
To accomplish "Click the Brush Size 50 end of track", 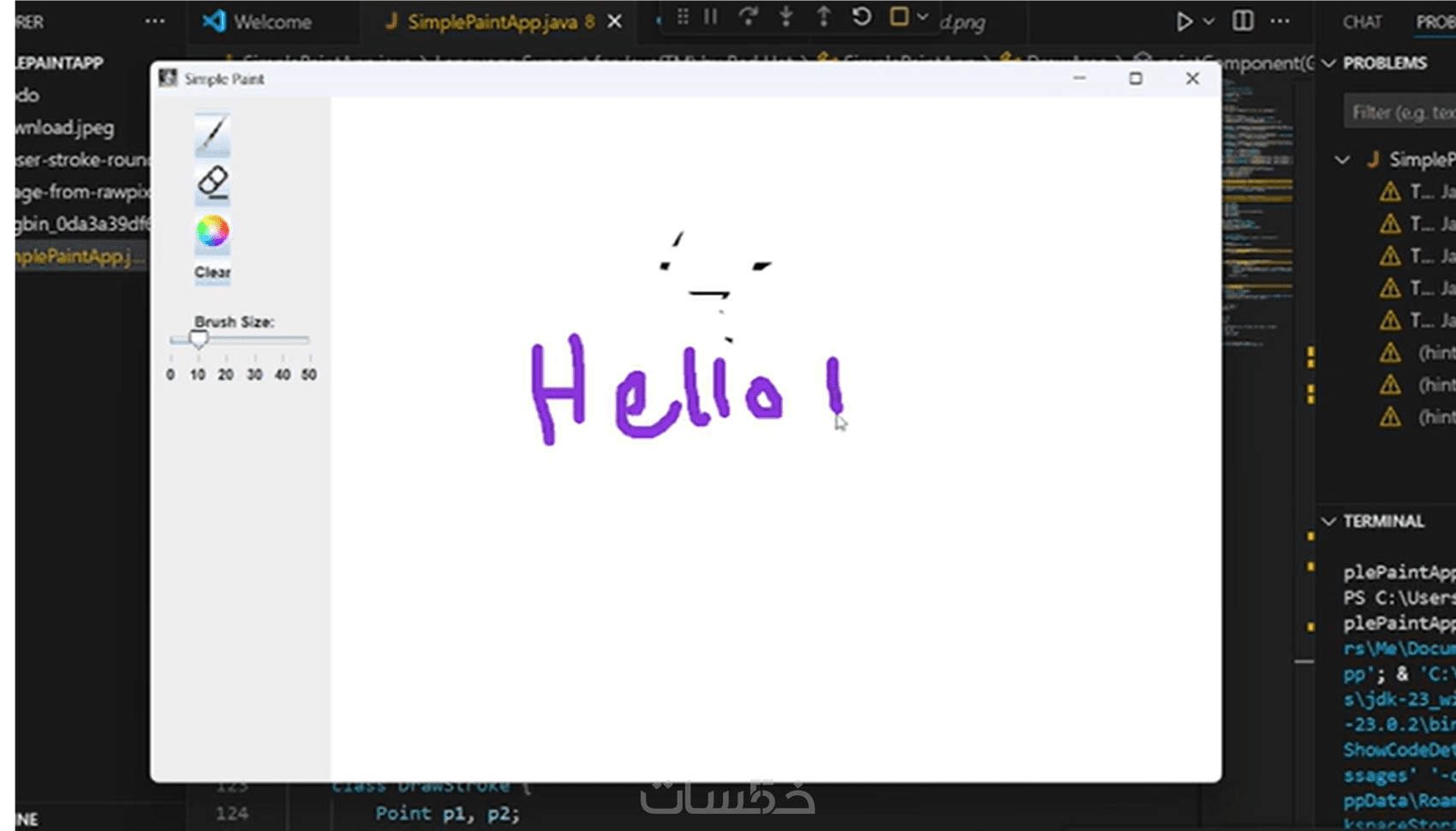I will click(x=308, y=340).
